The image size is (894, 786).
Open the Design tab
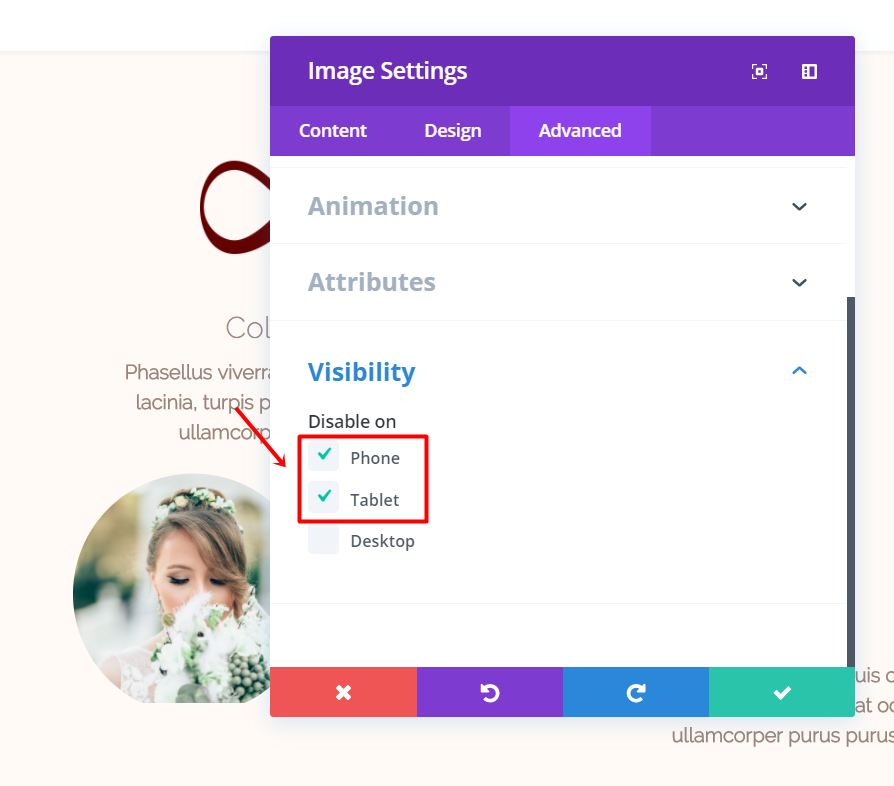point(453,131)
